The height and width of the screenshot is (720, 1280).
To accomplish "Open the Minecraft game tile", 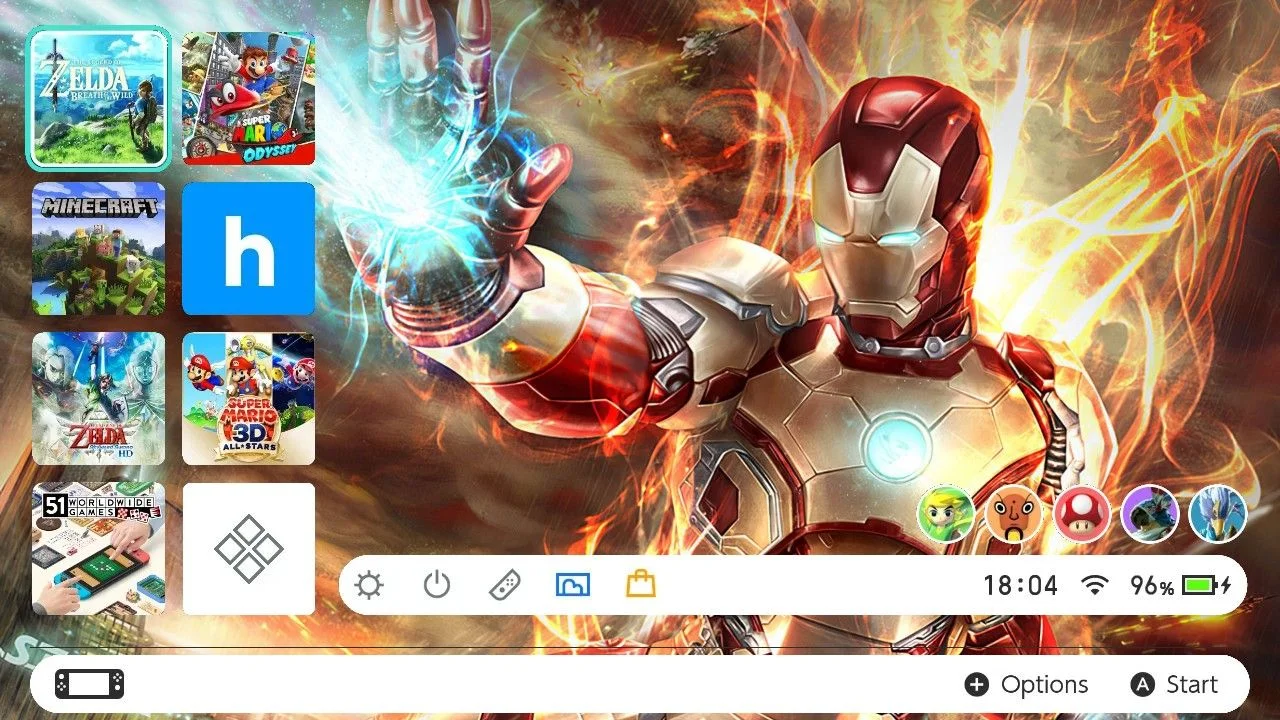I will click(x=99, y=249).
